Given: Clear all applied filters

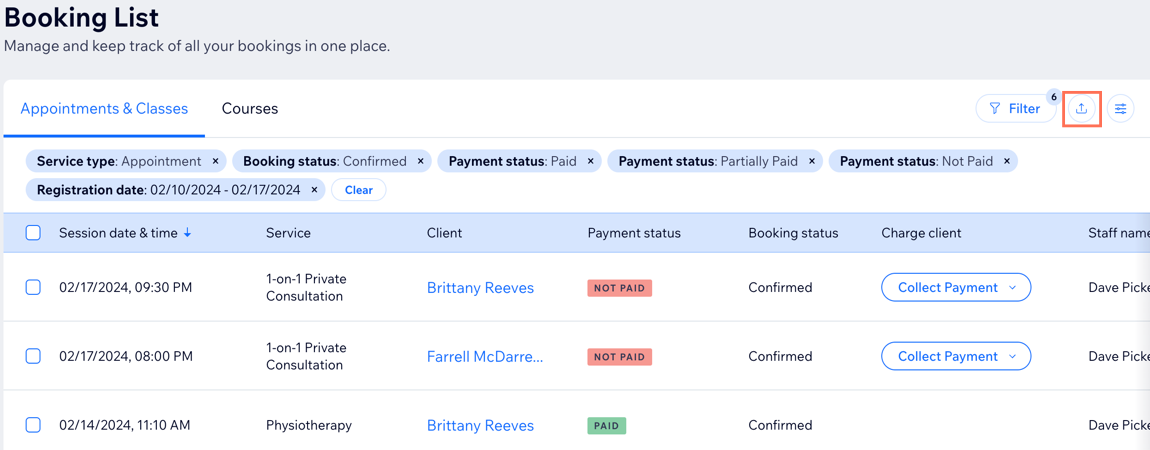Looking at the screenshot, I should 358,190.
